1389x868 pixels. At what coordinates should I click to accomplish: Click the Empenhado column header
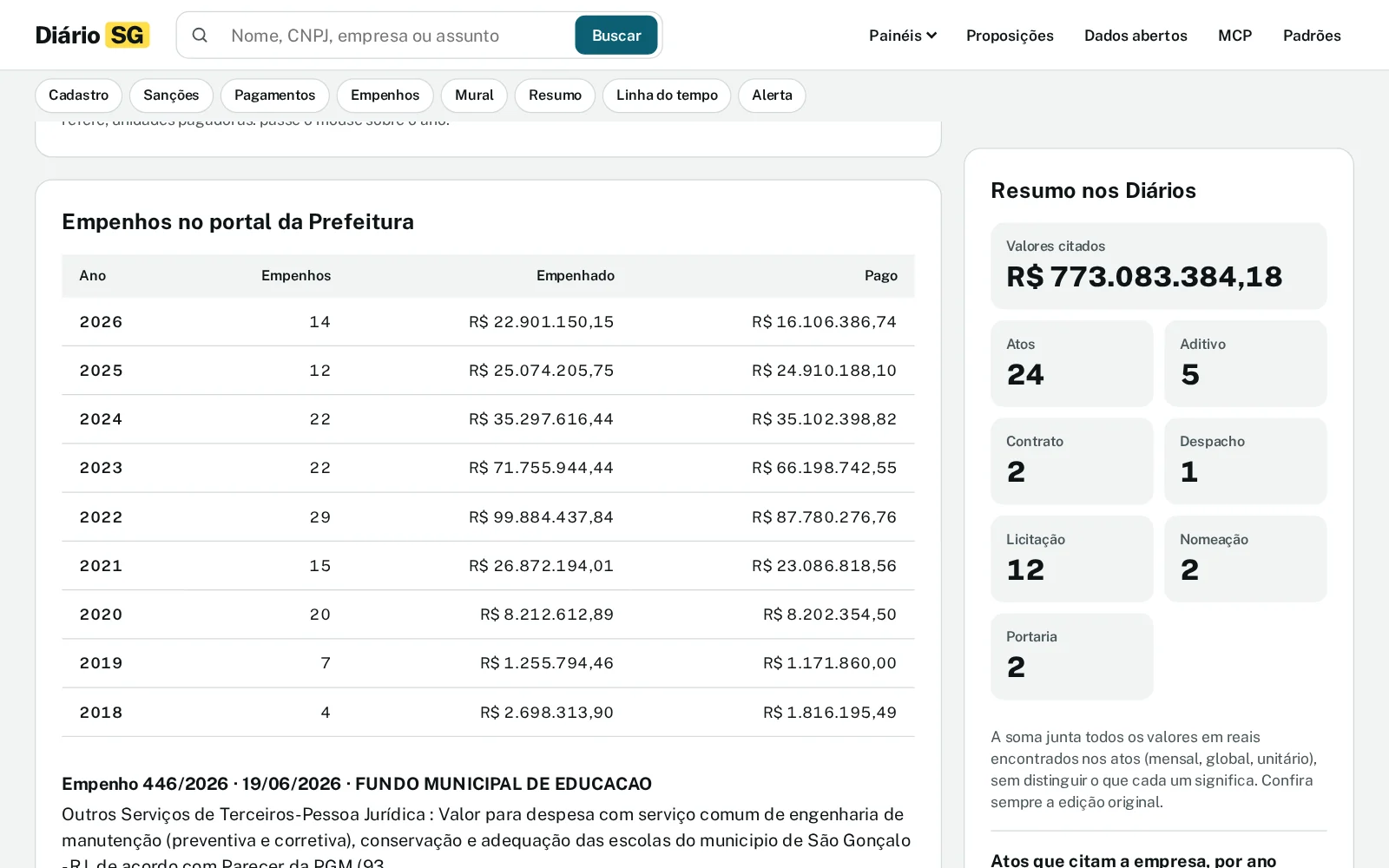(576, 276)
